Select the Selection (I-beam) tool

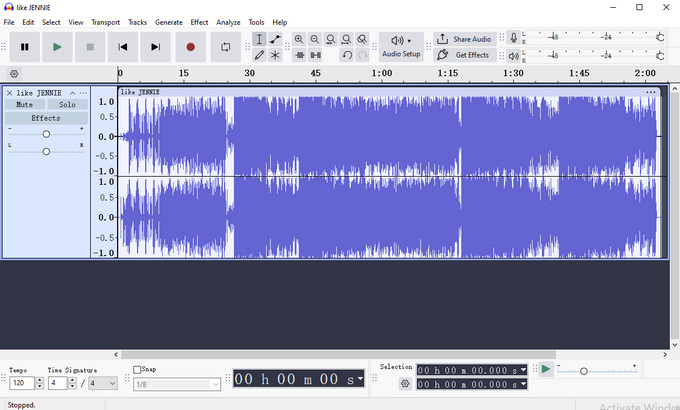[259, 39]
